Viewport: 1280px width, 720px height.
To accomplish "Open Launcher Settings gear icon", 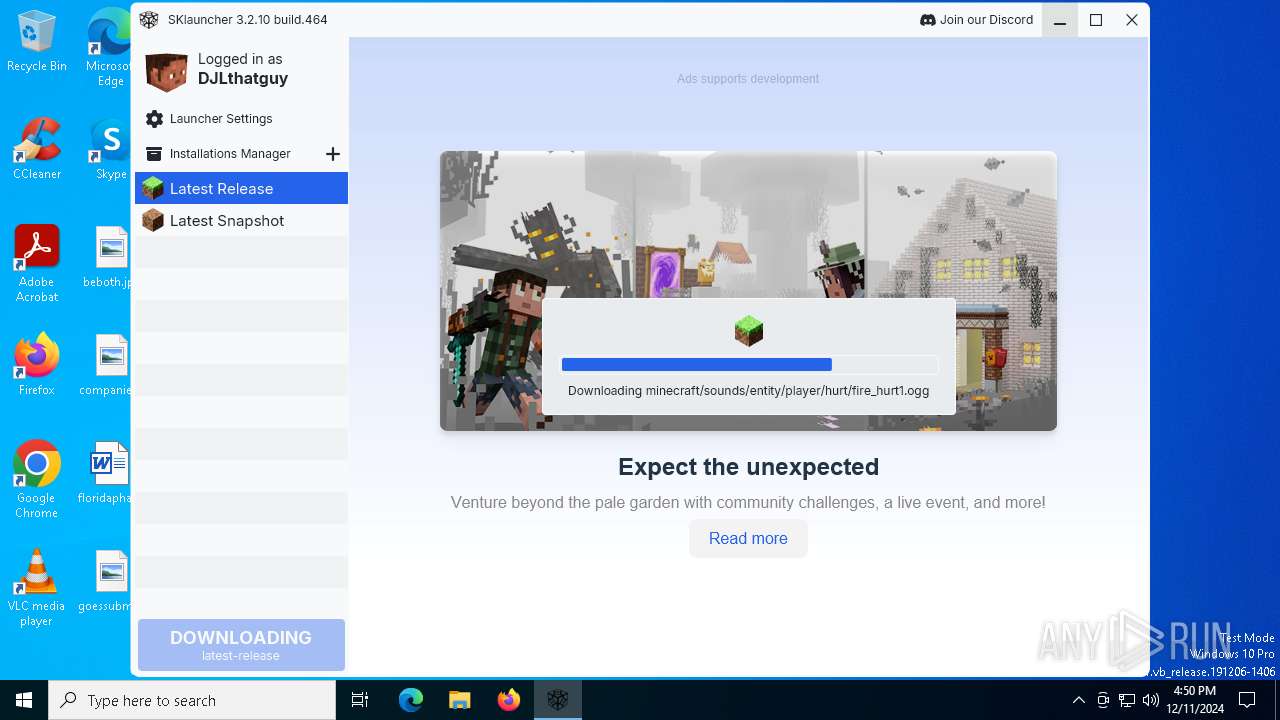I will (x=154, y=119).
